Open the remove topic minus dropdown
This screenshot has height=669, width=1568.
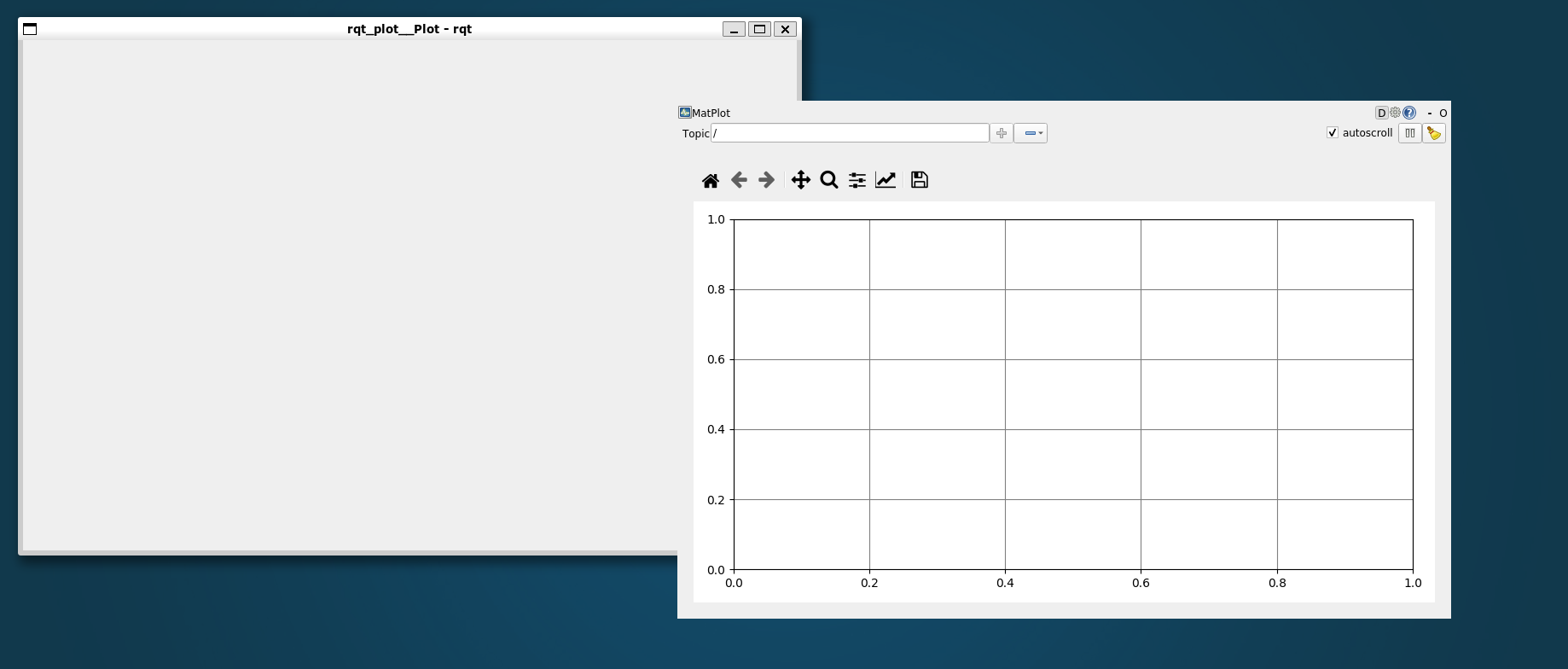[1031, 133]
